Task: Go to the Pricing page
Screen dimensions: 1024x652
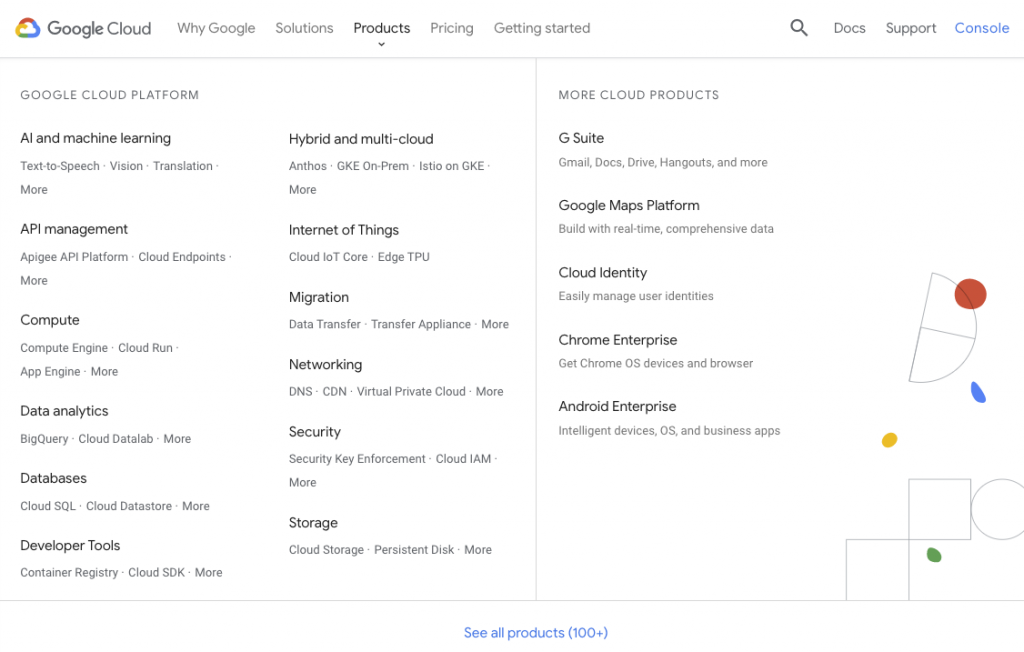Action: tap(452, 28)
